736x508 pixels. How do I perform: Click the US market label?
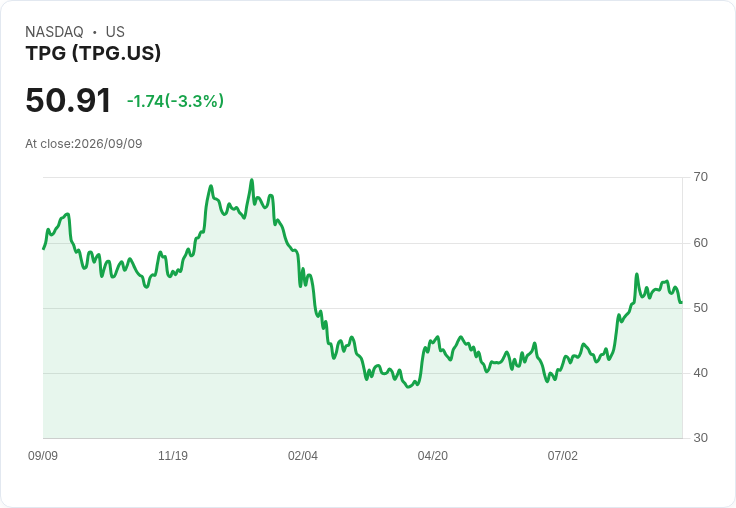(x=115, y=31)
